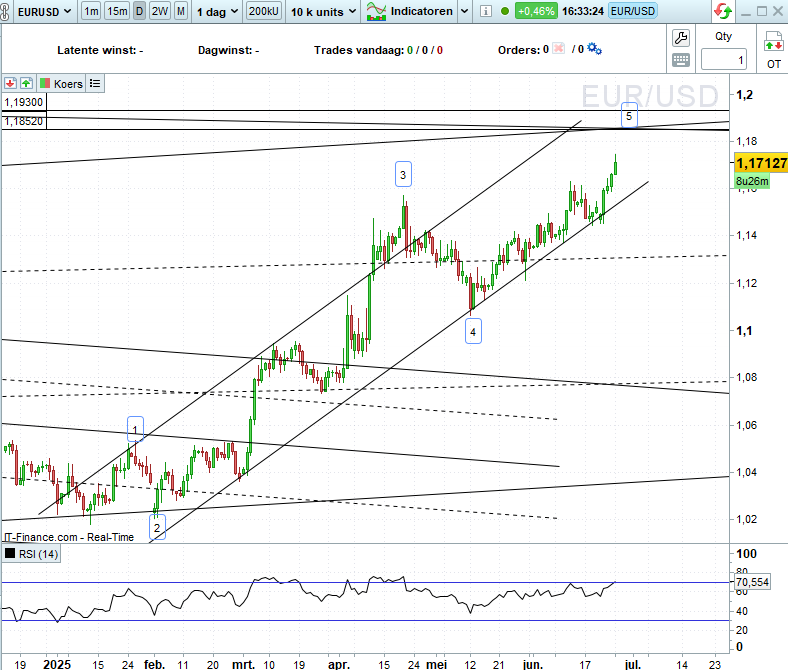Click the instrument info 'i' icon

(x=485, y=11)
